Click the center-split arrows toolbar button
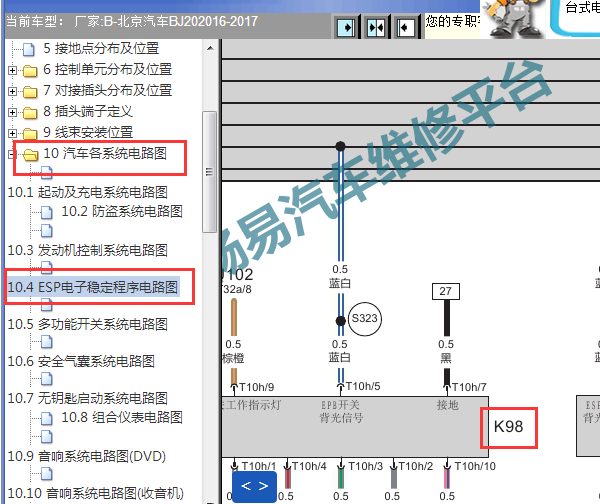The width and height of the screenshot is (600, 504). 376,27
